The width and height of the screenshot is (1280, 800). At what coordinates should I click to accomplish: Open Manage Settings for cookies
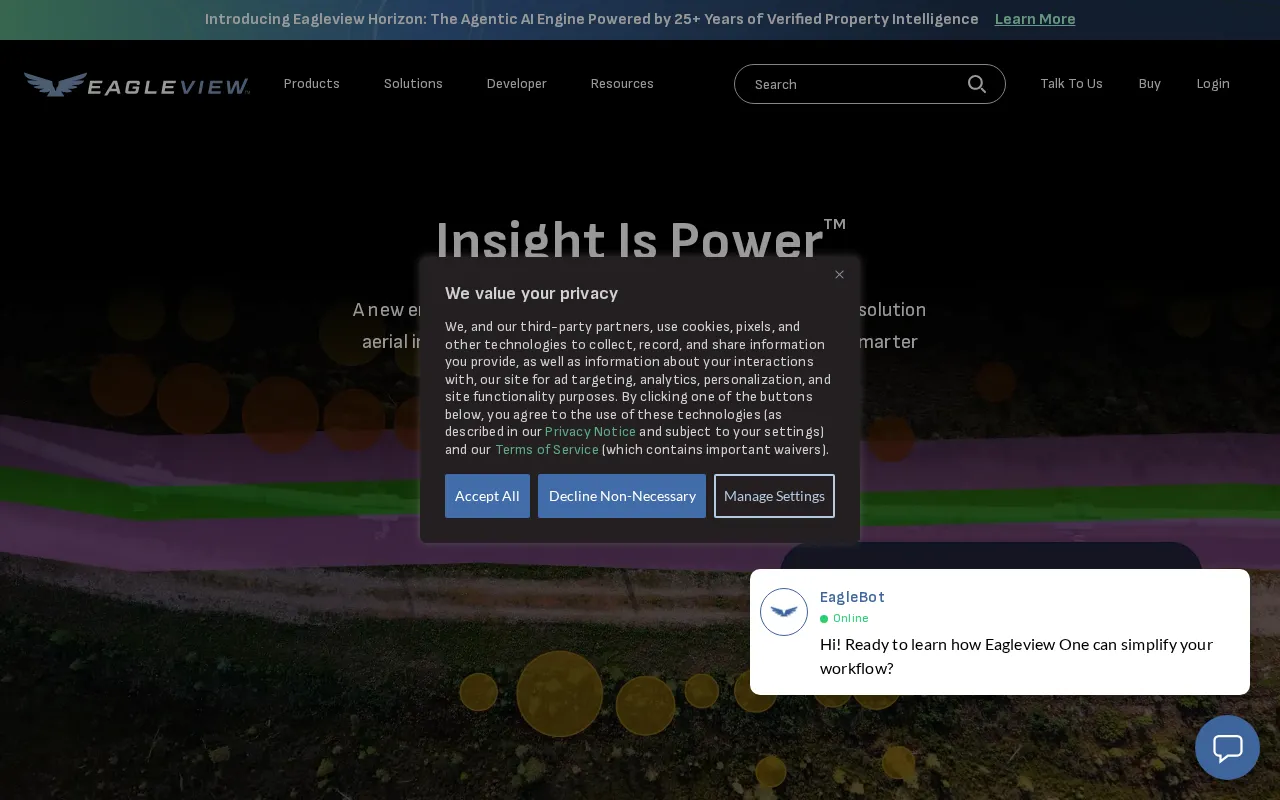[x=774, y=496]
